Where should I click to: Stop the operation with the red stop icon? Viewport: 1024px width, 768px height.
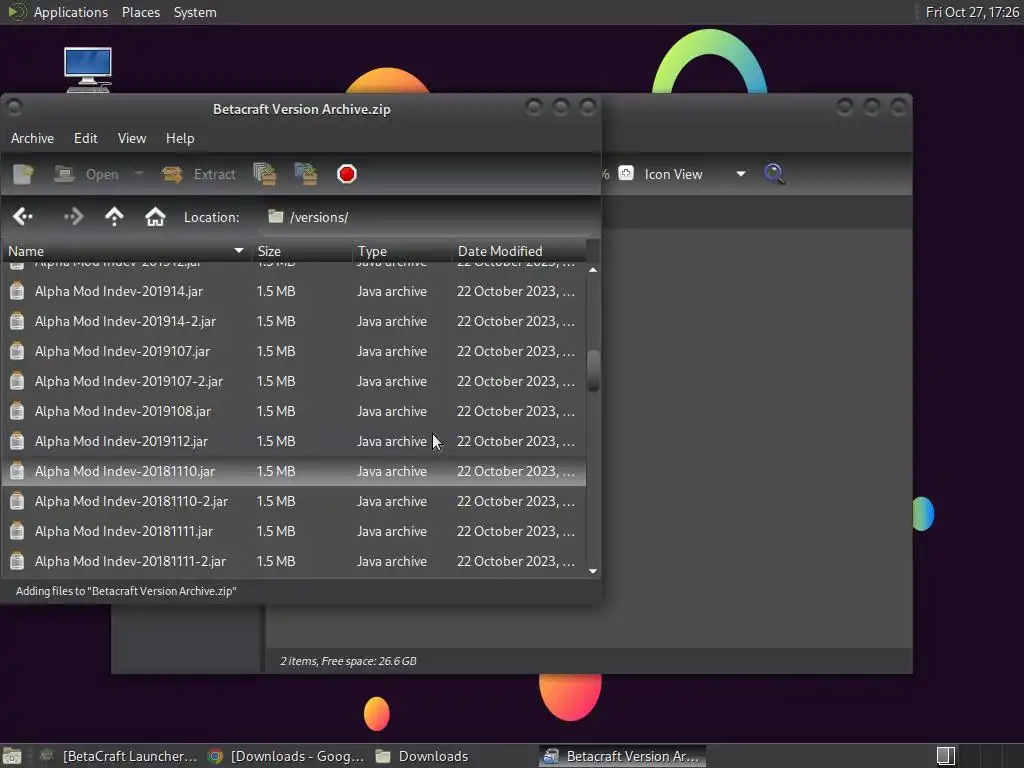347,174
